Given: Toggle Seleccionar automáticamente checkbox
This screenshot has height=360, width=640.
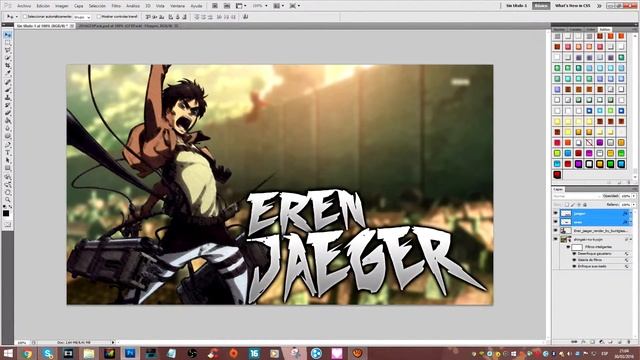Looking at the screenshot, I should tap(25, 17).
